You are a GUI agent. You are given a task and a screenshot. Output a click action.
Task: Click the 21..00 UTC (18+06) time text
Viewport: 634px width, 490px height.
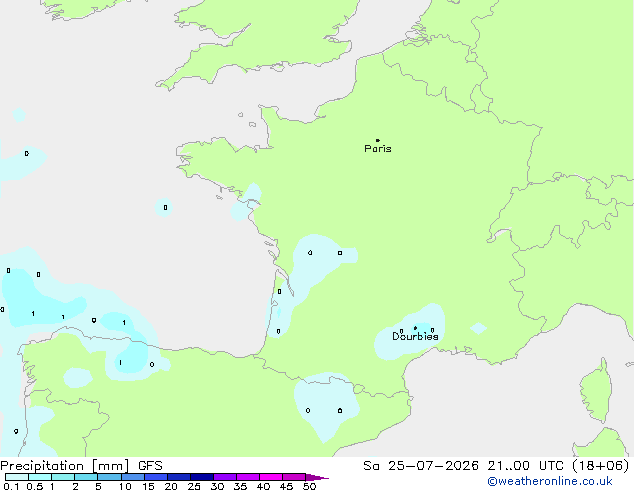558,466
